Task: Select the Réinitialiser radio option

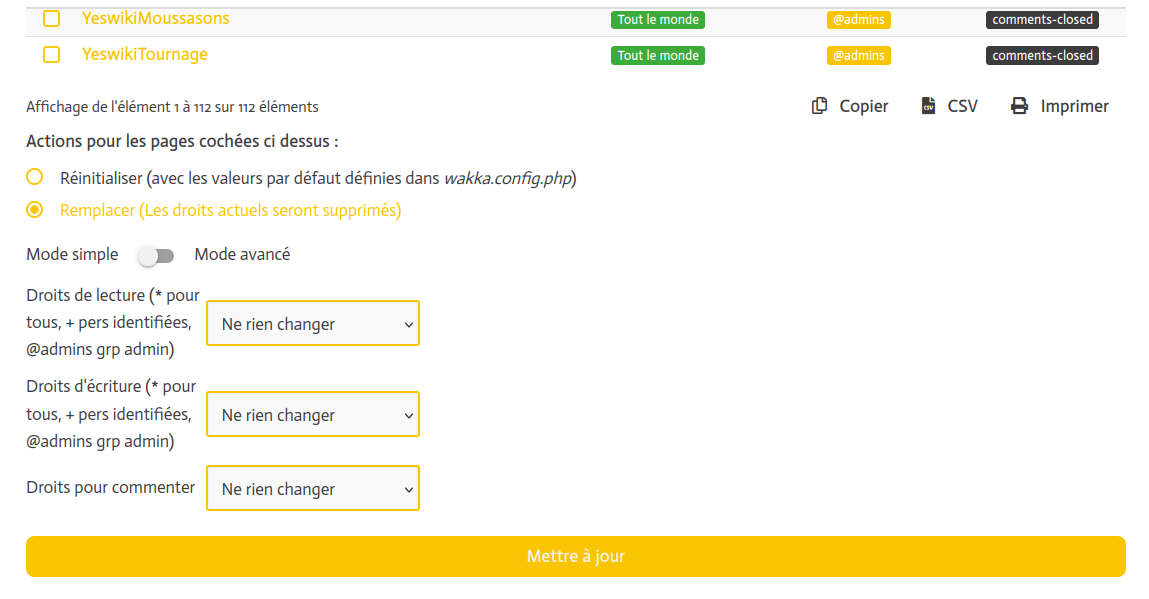Action: click(35, 178)
